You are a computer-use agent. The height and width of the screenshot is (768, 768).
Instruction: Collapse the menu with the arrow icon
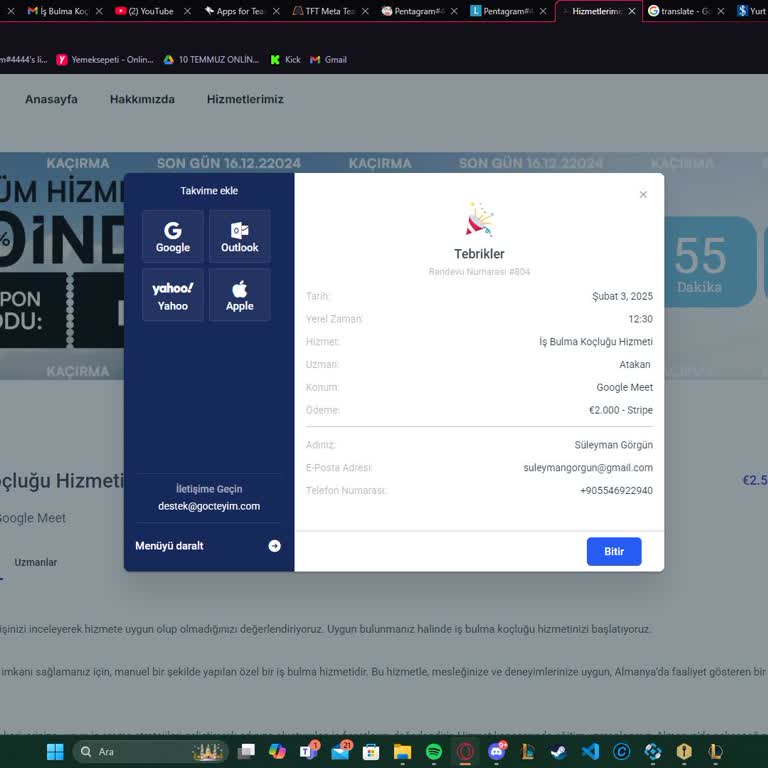[274, 546]
